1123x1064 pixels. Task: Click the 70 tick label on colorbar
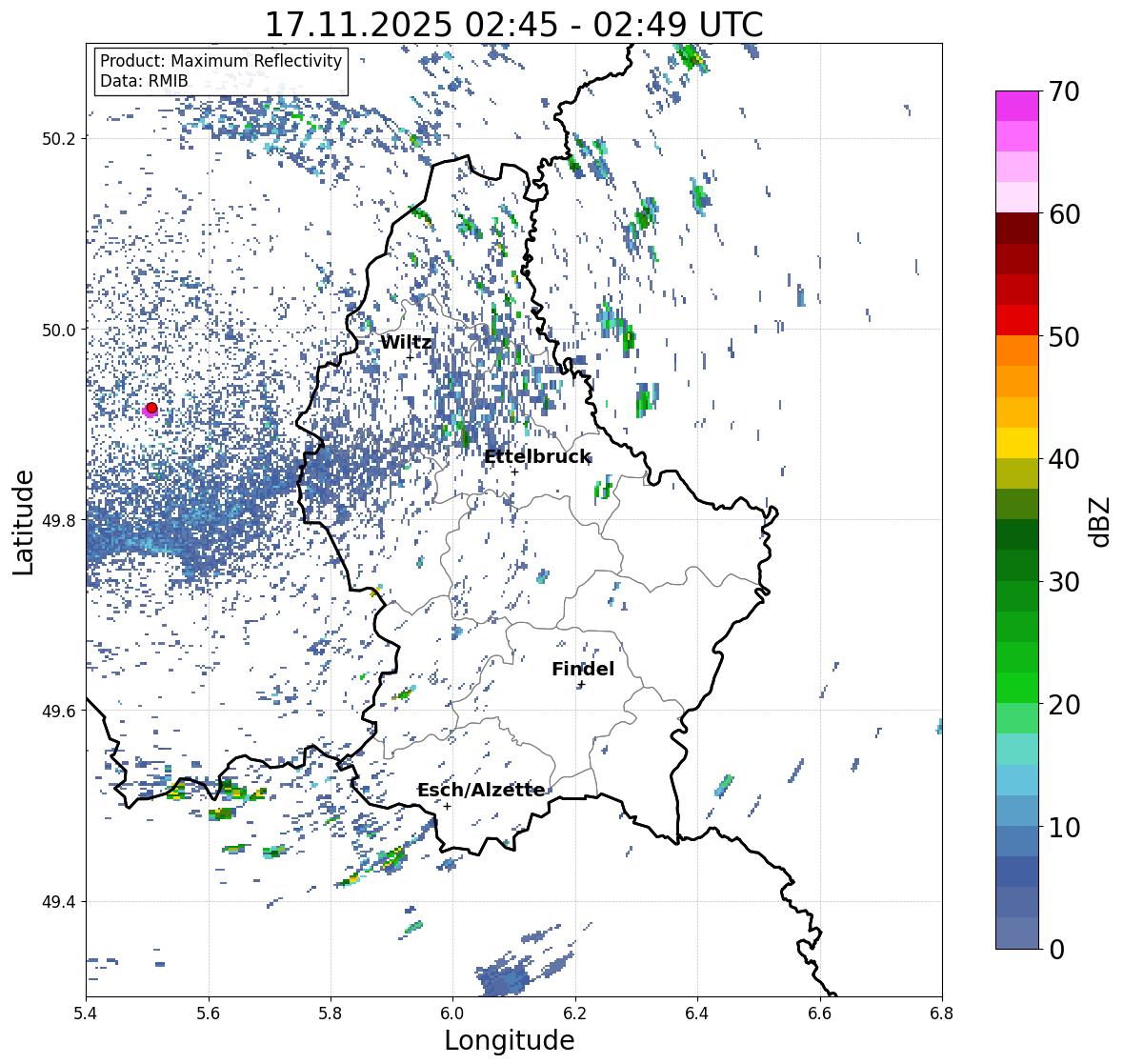coord(1064,91)
